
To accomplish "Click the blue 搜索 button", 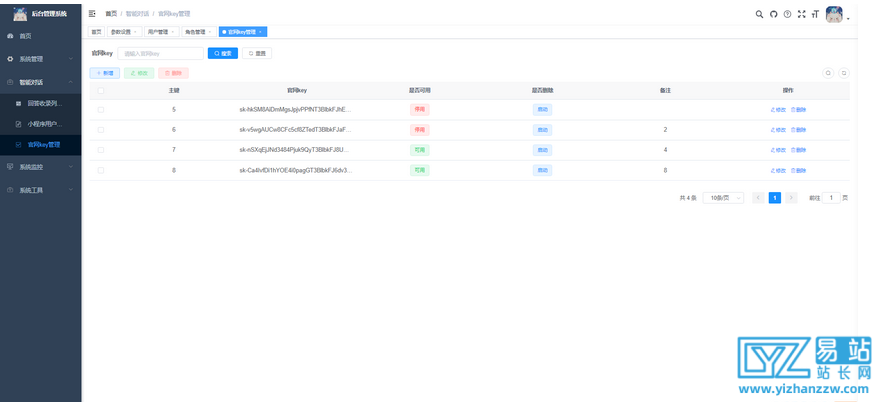I will point(222,53).
